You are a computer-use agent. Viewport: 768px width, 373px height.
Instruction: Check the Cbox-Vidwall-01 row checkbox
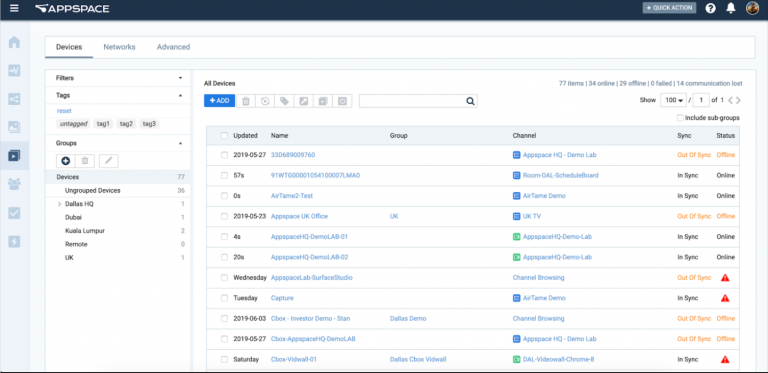tap(224, 359)
